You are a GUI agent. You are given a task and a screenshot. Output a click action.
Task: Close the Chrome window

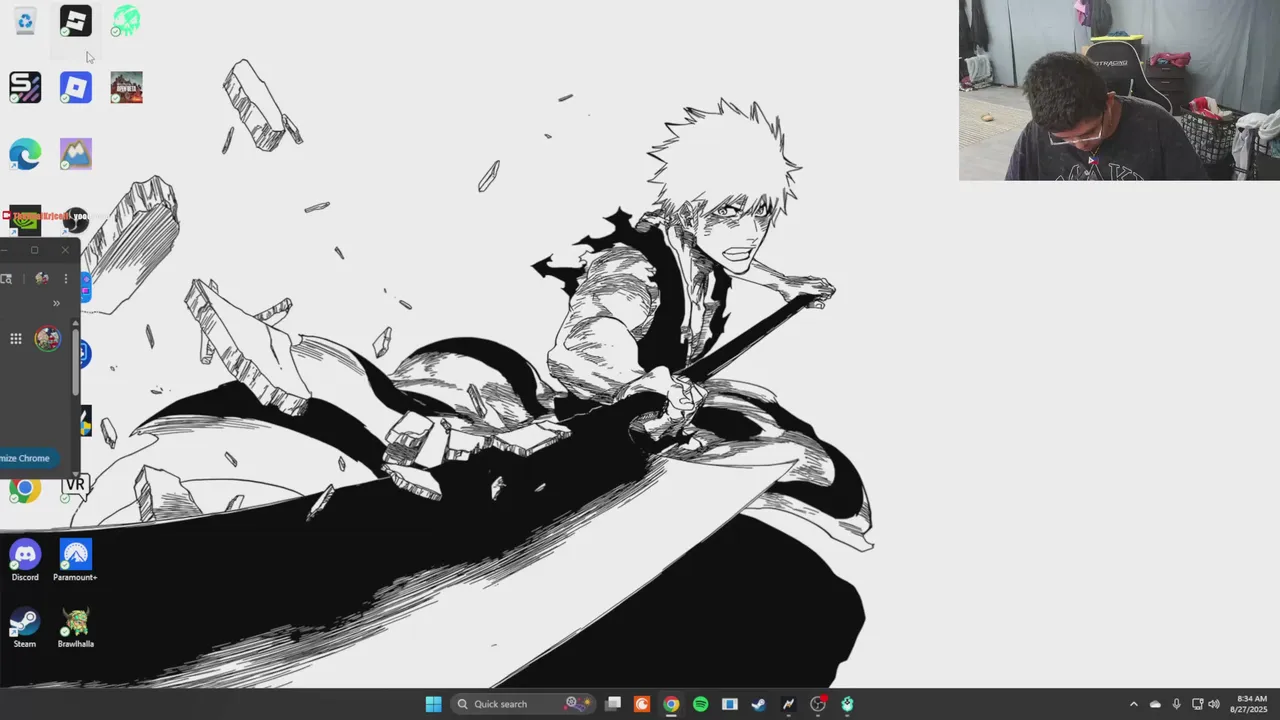tap(65, 250)
